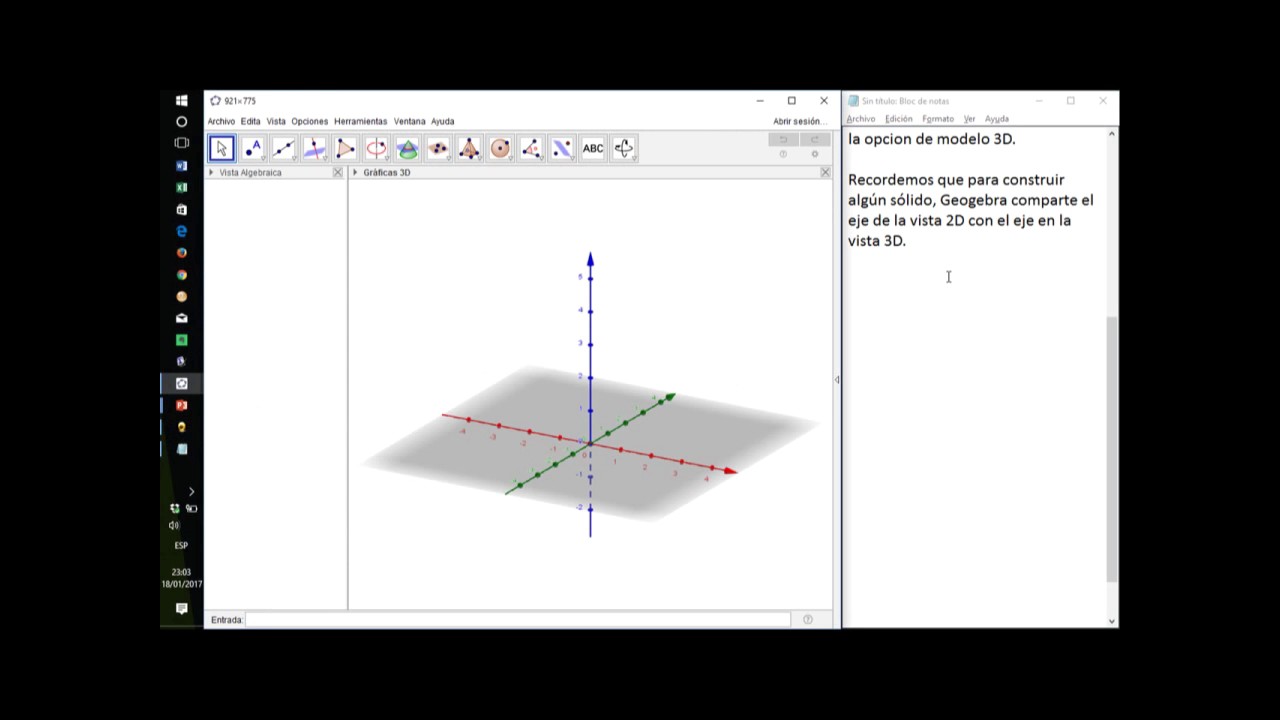This screenshot has width=1280, height=720.
Task: Click the ESP language indicator
Action: pos(181,546)
